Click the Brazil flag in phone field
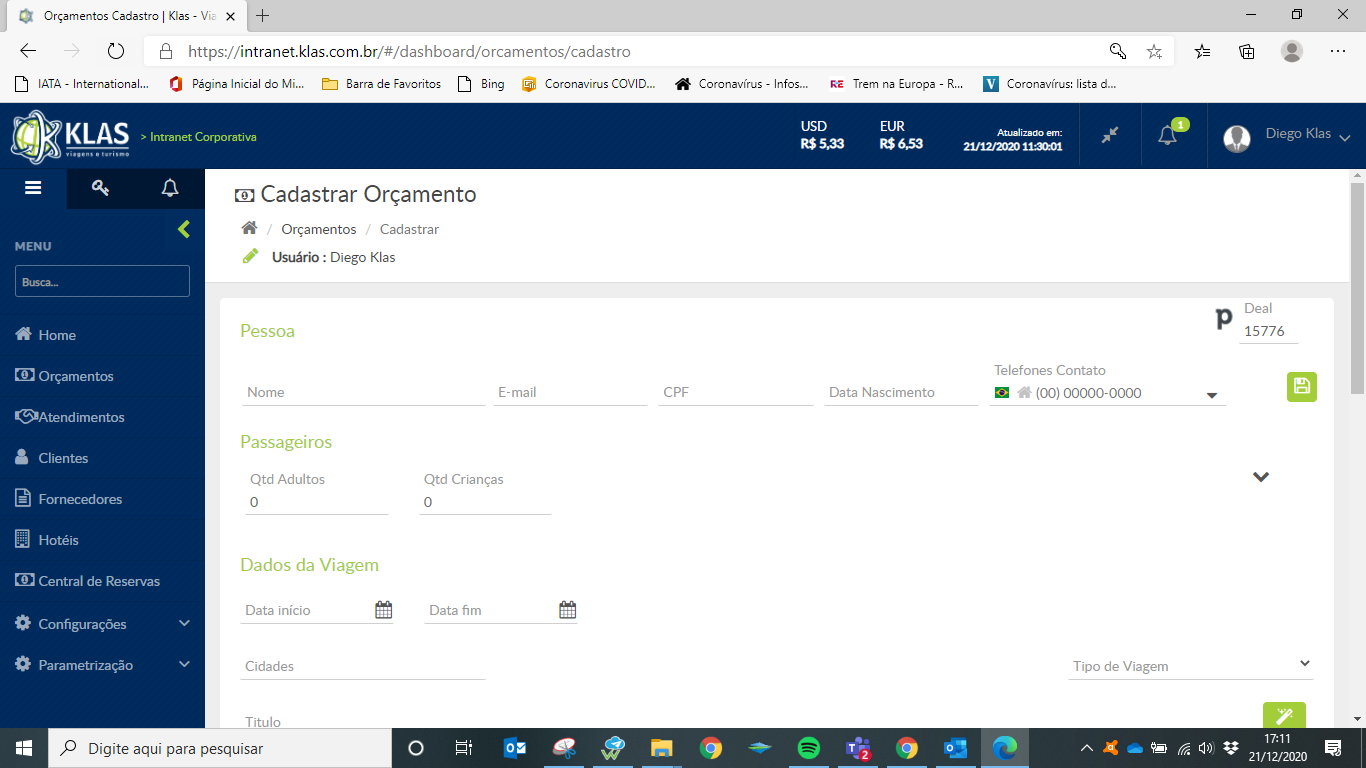This screenshot has height=768, width=1366. (1002, 393)
